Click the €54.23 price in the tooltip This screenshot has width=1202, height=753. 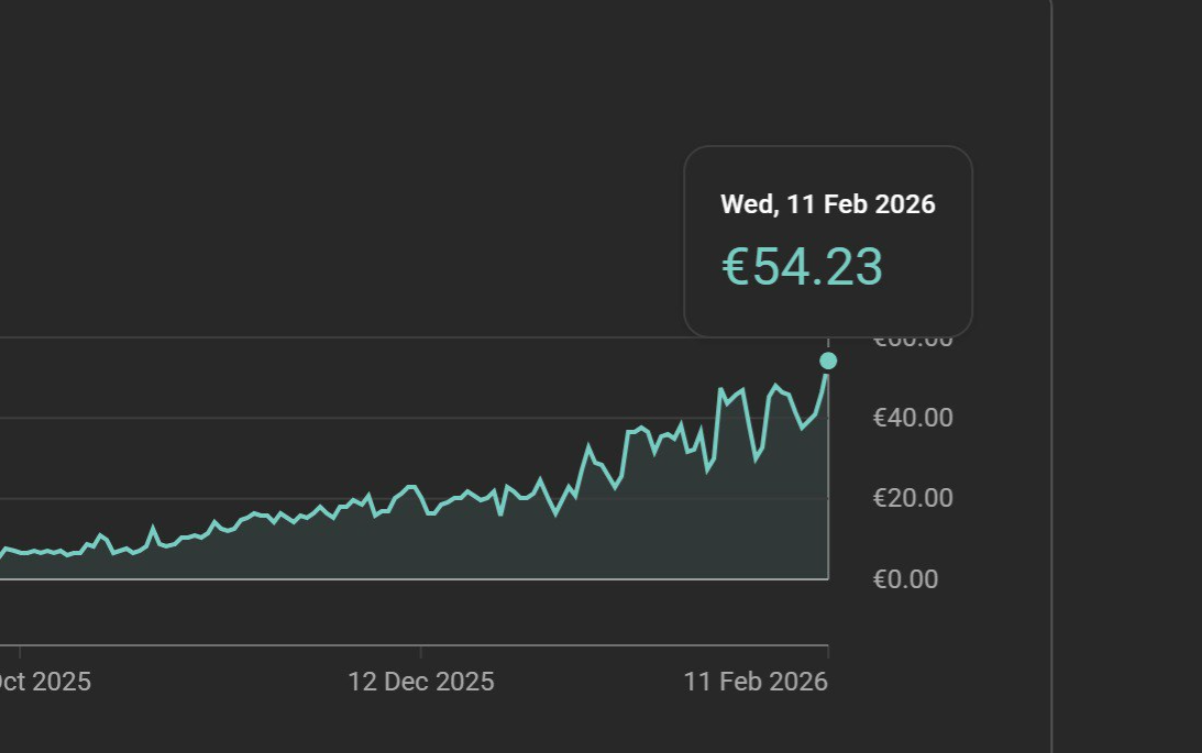[x=802, y=267]
